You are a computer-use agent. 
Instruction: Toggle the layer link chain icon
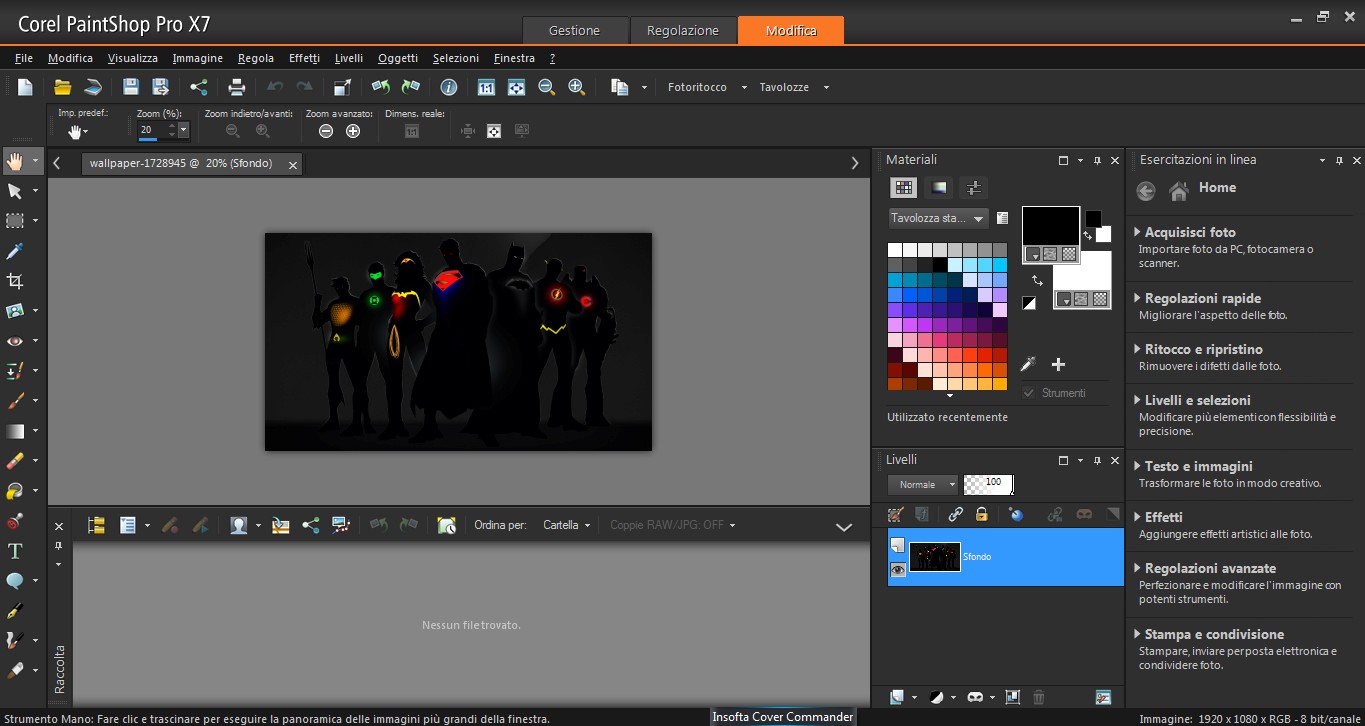[956, 514]
